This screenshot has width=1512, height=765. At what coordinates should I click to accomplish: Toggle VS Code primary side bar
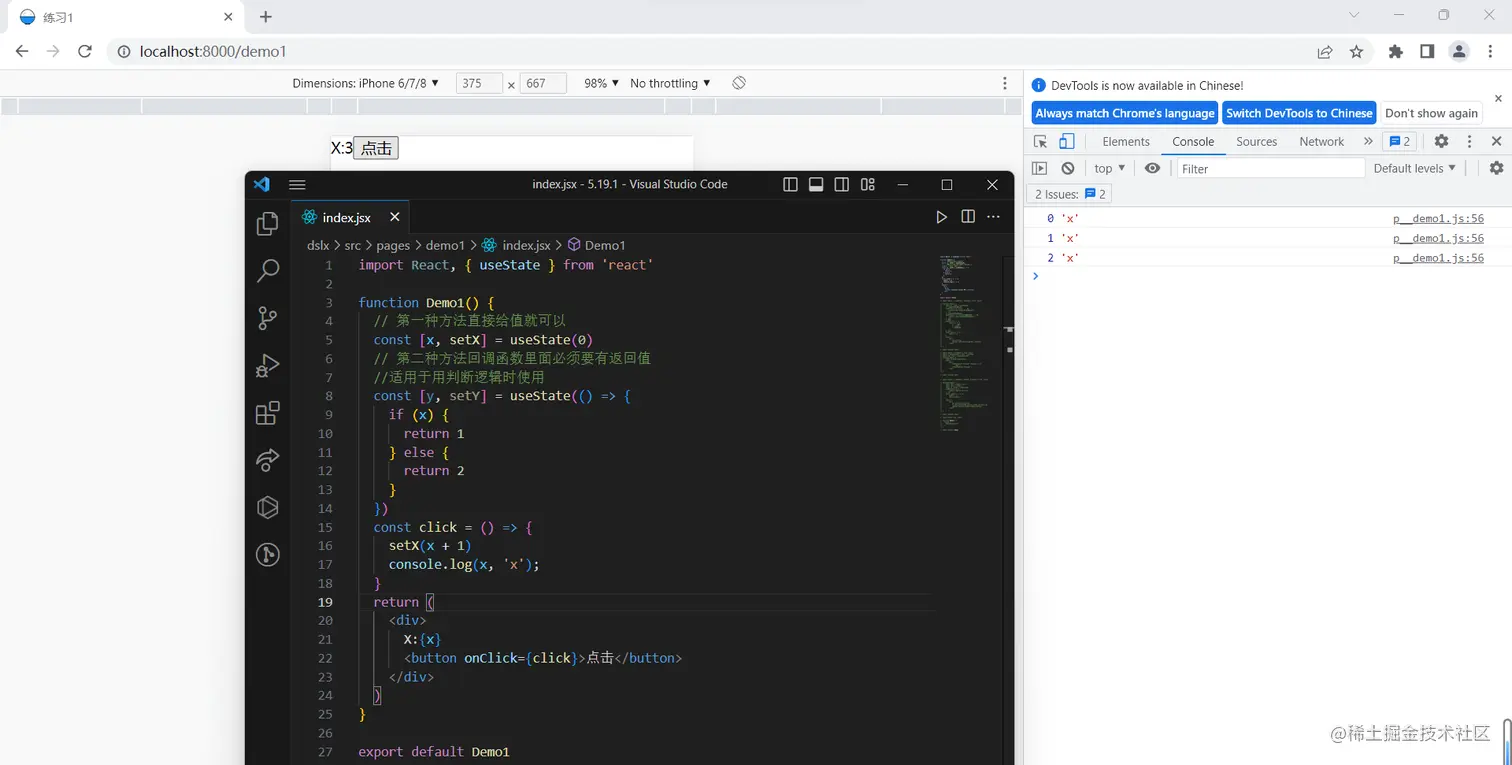tap(790, 184)
